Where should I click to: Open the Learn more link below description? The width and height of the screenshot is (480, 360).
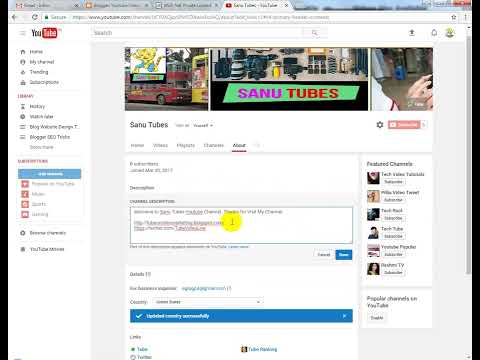[238, 247]
